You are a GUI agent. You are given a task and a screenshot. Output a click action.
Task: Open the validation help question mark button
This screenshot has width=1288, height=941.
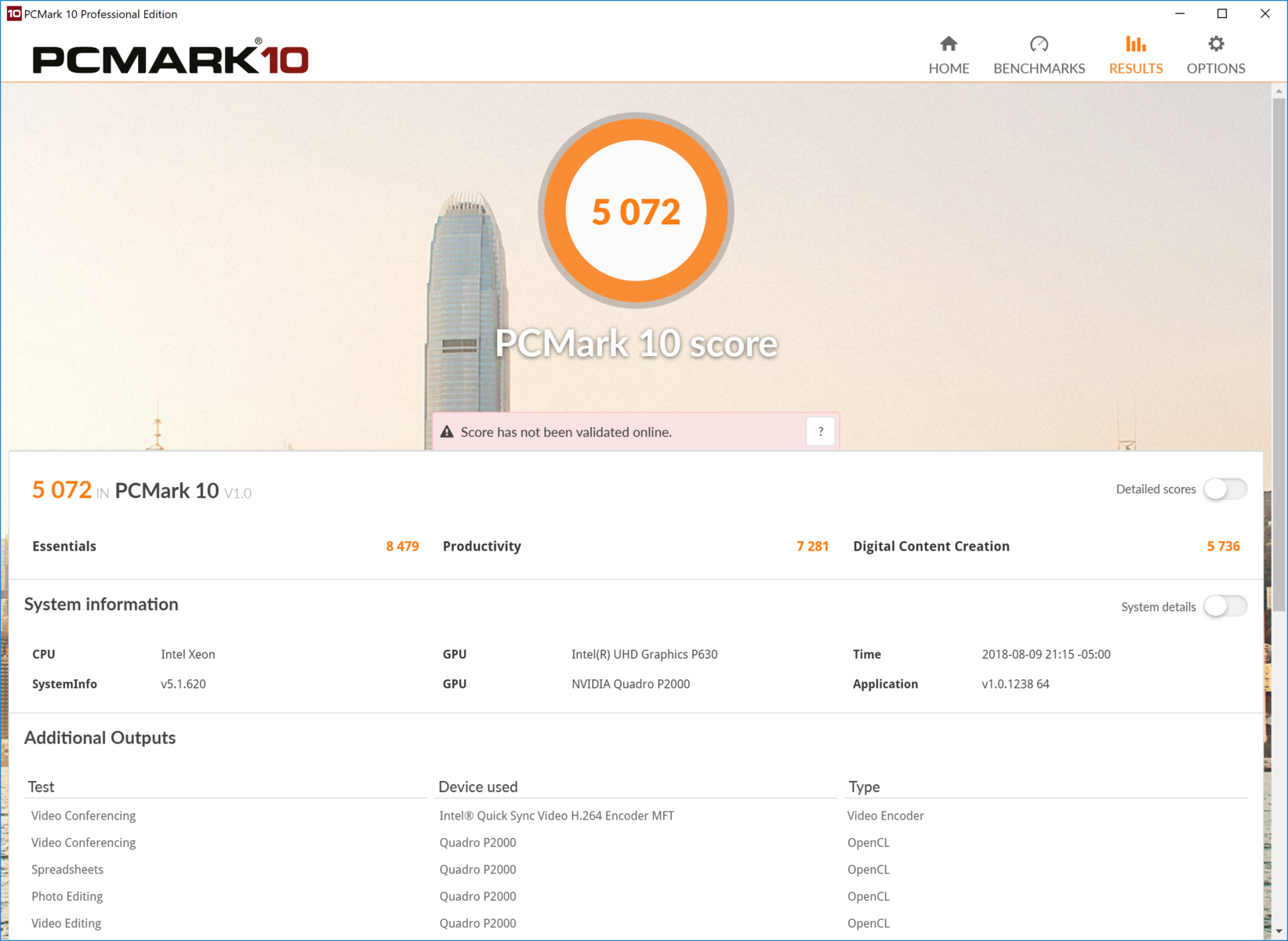tap(820, 432)
